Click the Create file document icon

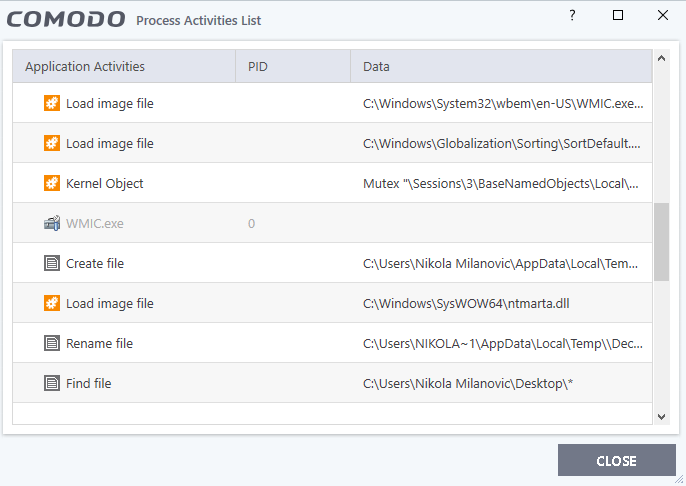tap(52, 263)
